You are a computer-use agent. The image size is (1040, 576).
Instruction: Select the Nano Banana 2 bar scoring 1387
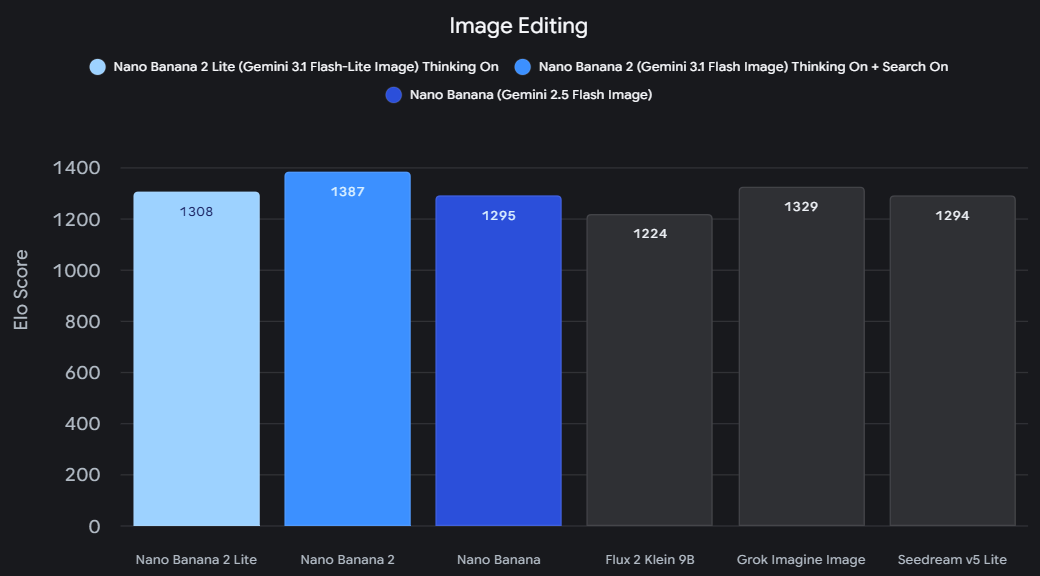point(348,349)
